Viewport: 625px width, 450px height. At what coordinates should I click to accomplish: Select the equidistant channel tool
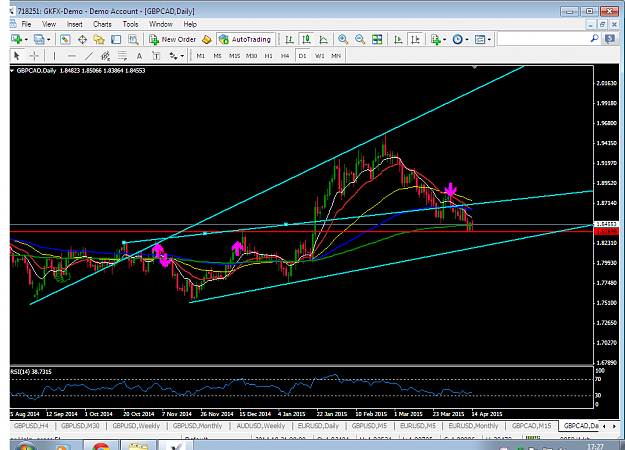105,56
